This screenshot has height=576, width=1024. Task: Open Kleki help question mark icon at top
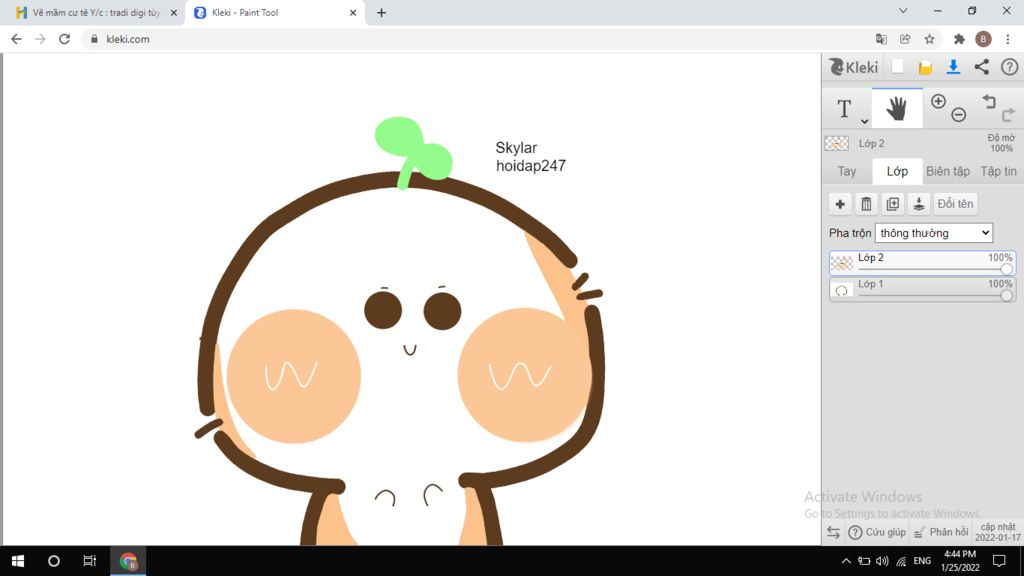point(1010,67)
